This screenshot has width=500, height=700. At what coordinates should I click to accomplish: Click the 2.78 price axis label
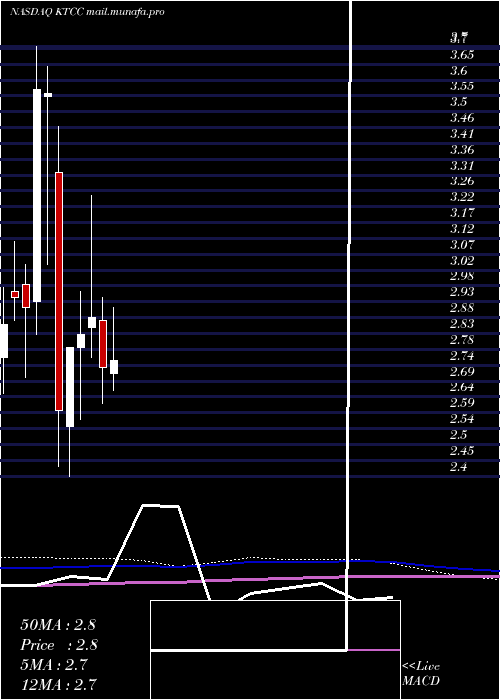point(462,340)
